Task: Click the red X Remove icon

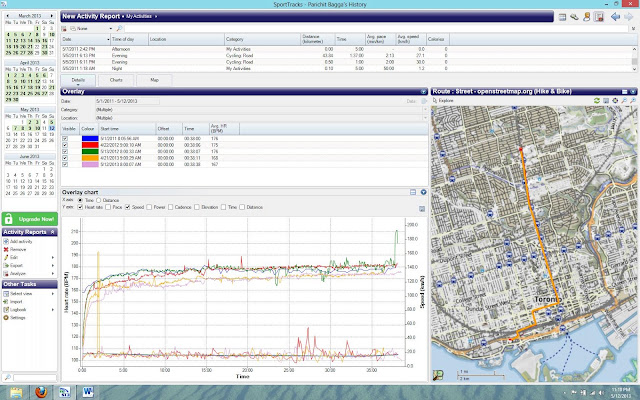Action: pyautogui.click(x=6, y=249)
